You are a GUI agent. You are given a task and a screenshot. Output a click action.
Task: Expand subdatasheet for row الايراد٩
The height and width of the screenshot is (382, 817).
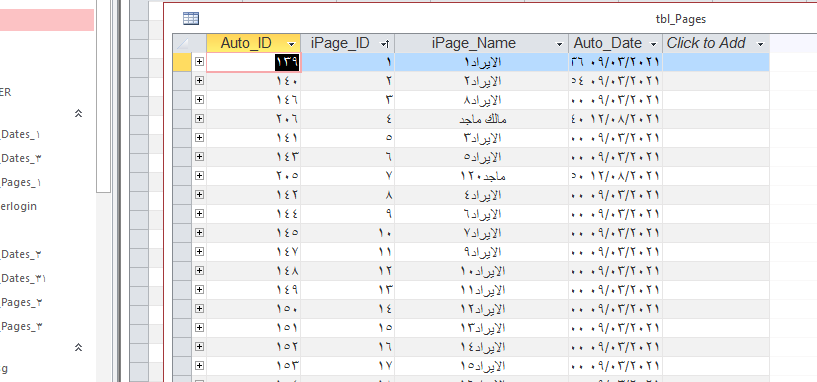(199, 252)
